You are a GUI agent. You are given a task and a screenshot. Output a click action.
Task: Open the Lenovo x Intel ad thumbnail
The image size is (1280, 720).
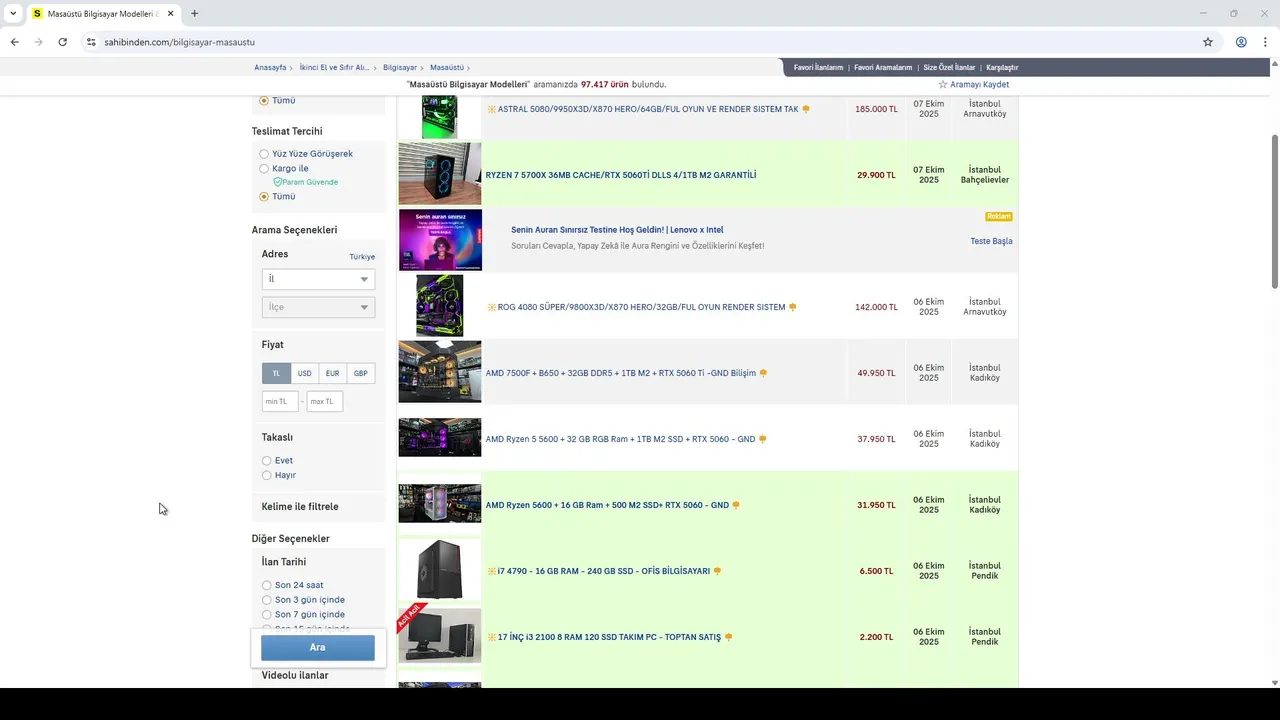point(440,240)
